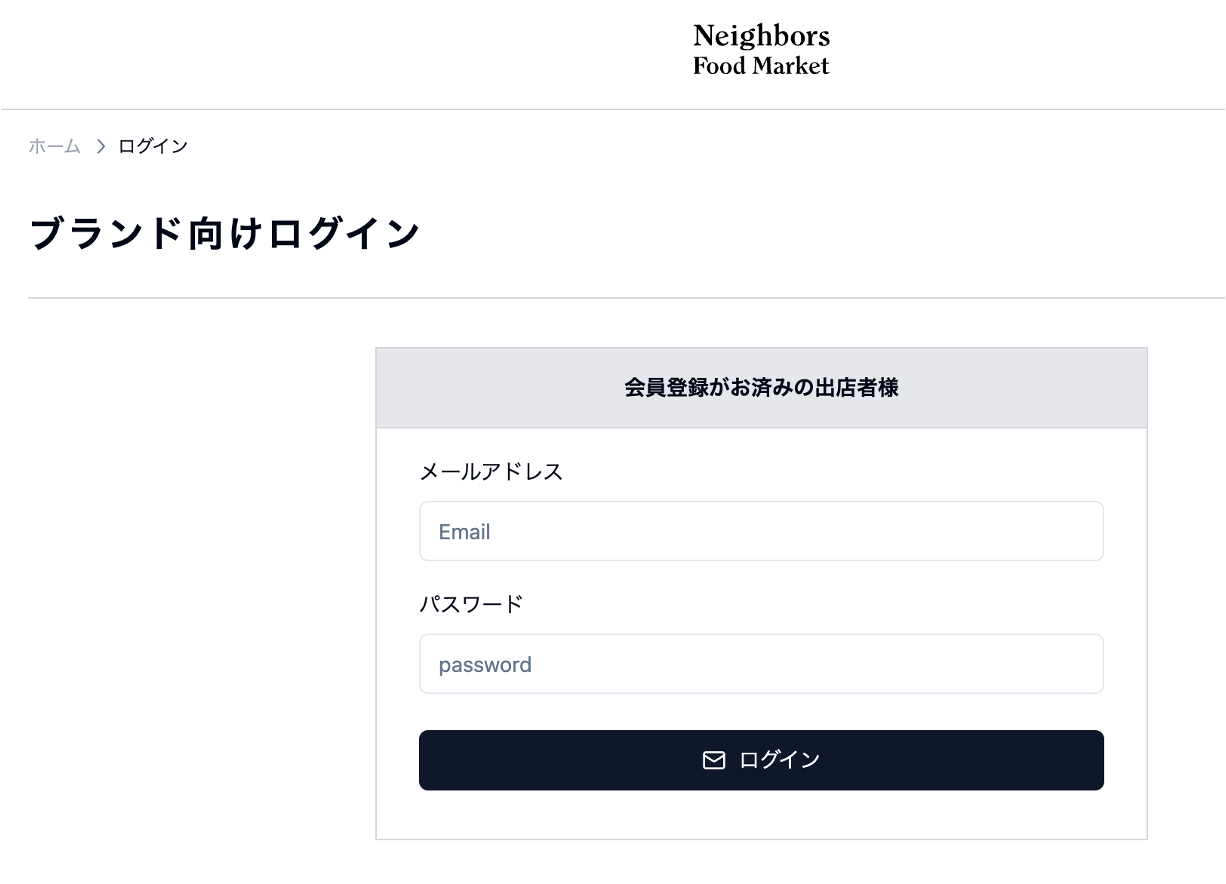The height and width of the screenshot is (884, 1226).
Task: Click the word Neighbors in the logo
Action: (x=762, y=37)
